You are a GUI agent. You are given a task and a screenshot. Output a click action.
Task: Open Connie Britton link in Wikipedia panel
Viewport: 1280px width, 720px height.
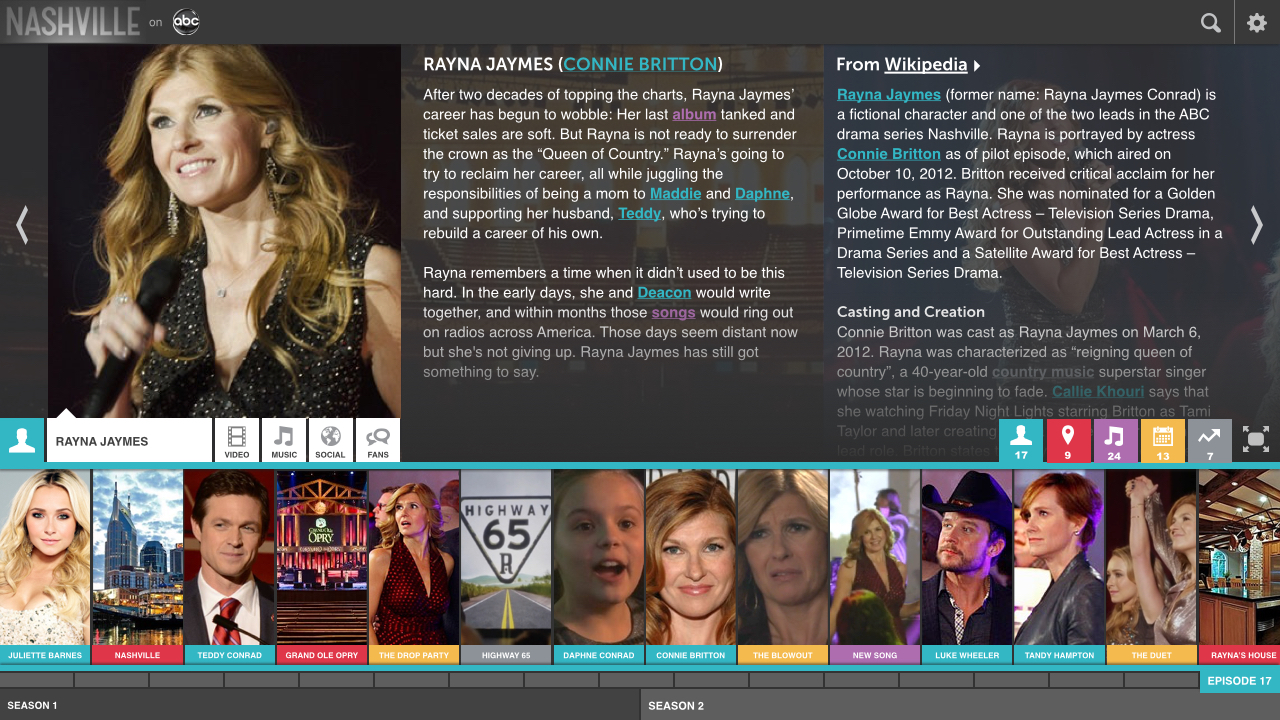point(889,154)
